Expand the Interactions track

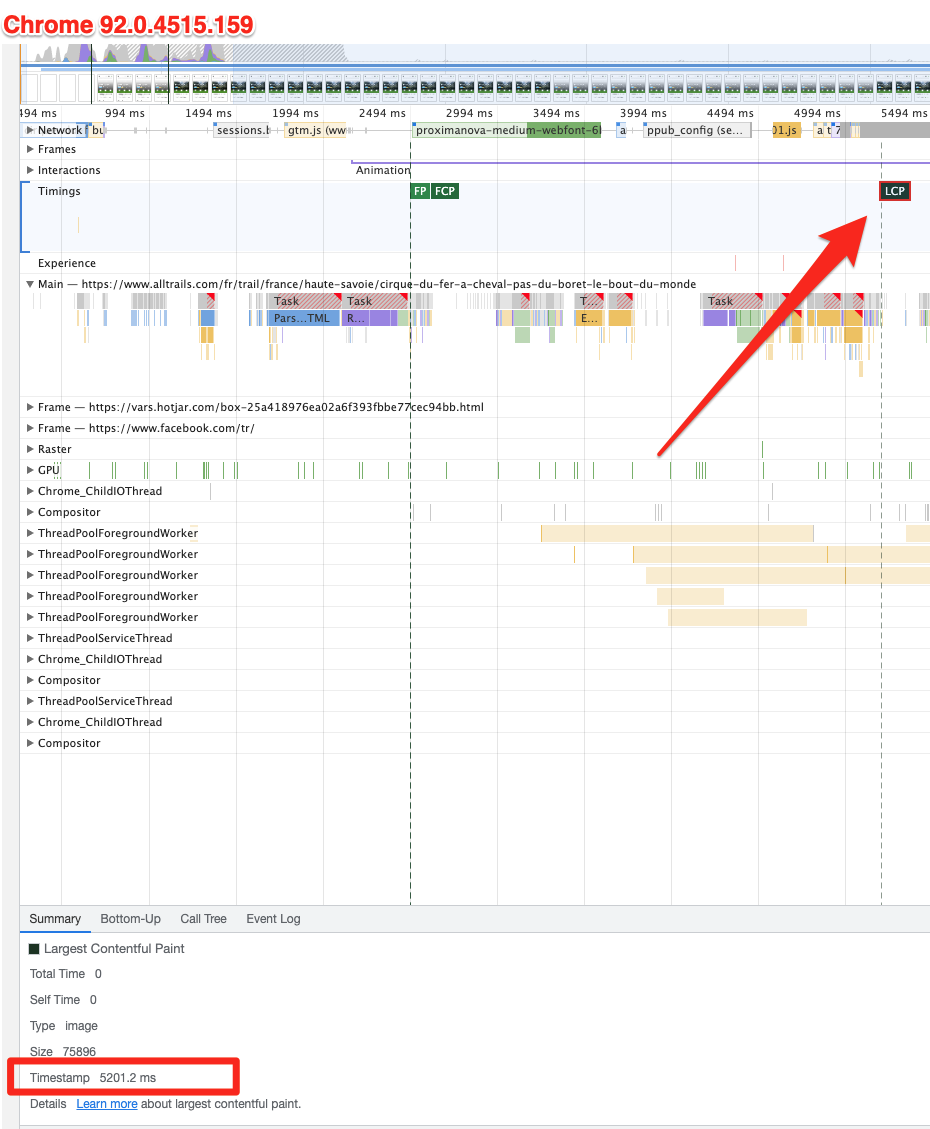click(30, 170)
